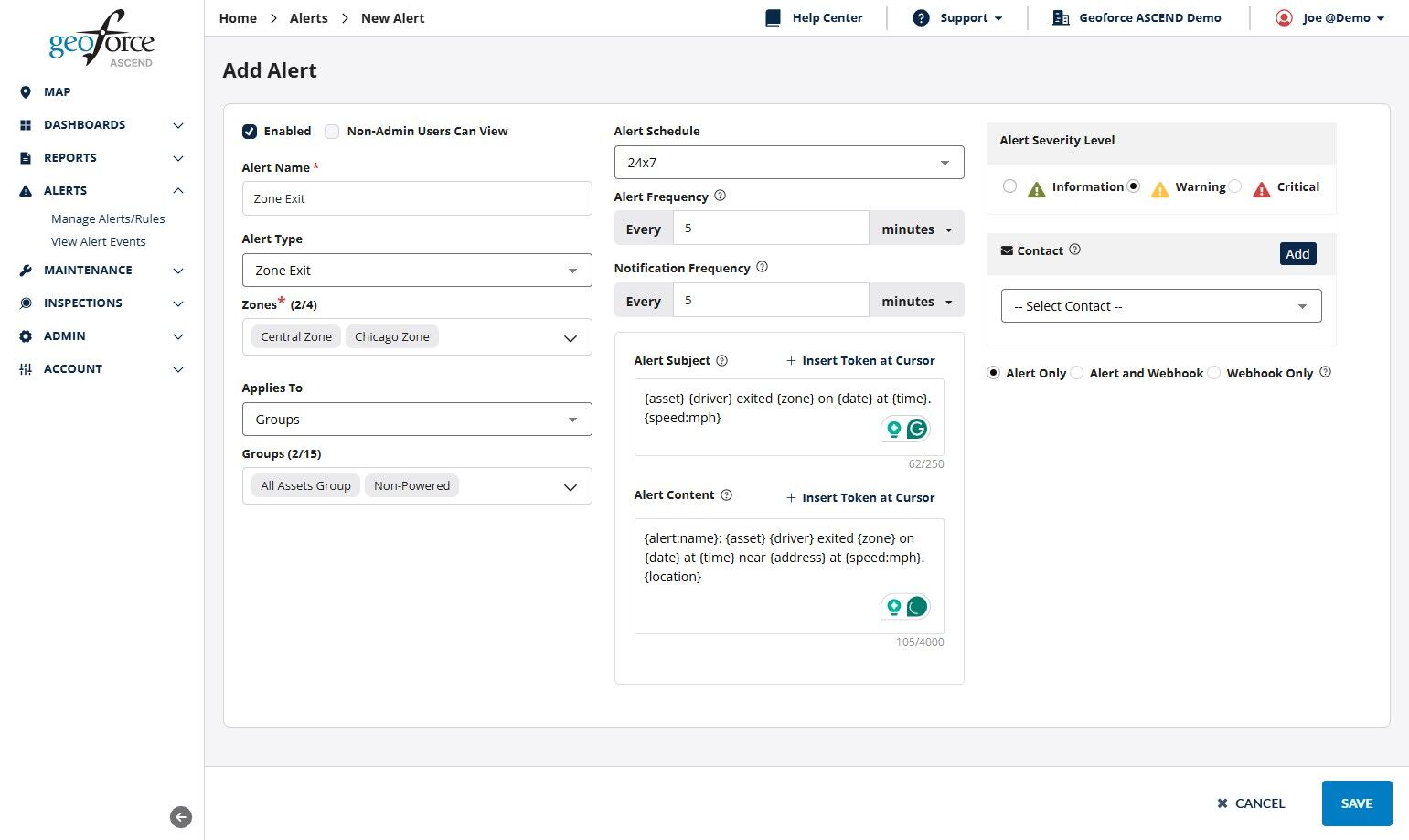The height and width of the screenshot is (840, 1409).
Task: Open the Applies To dropdown
Action: (417, 420)
